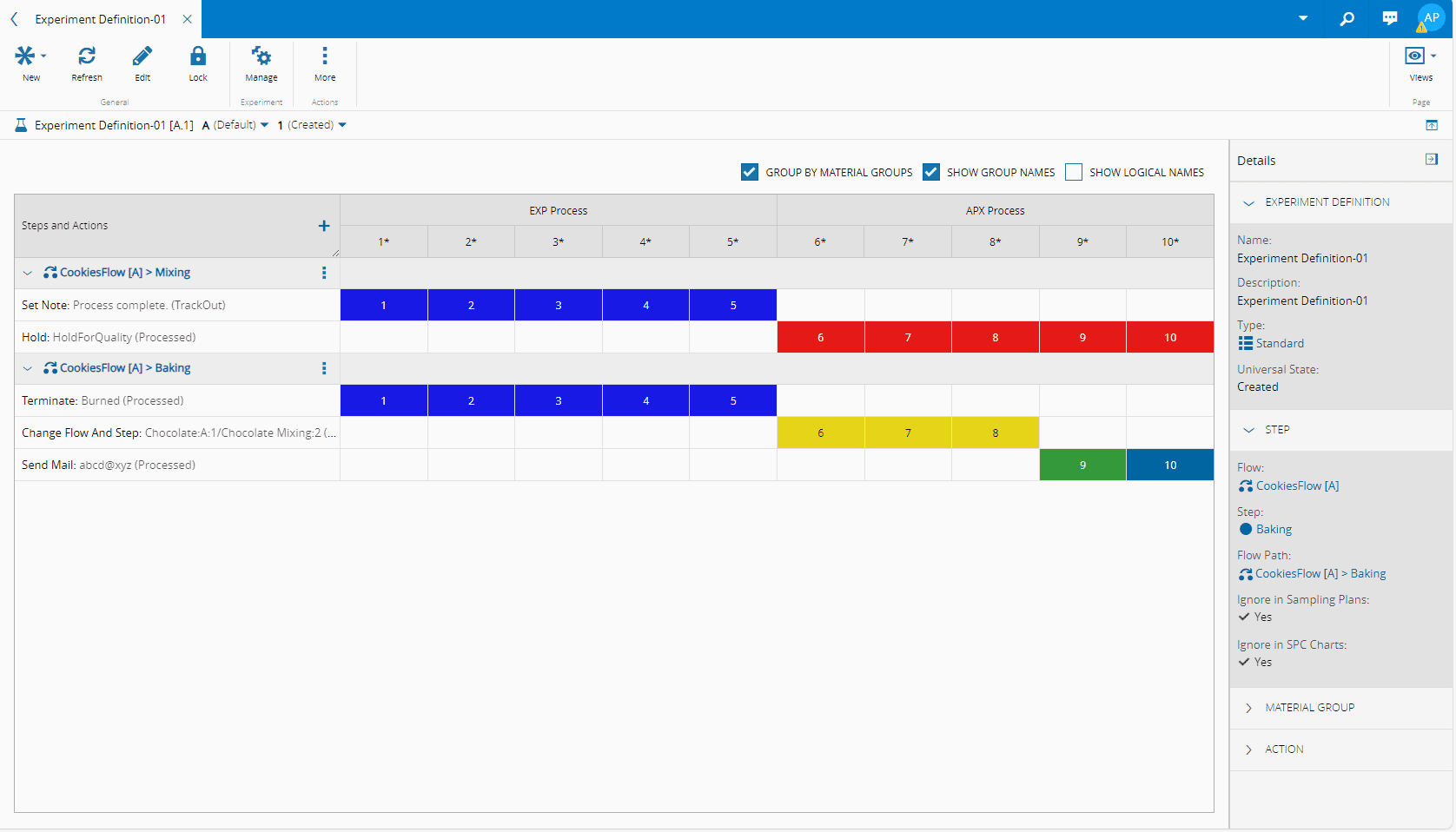Open the More actions menu

click(x=325, y=56)
